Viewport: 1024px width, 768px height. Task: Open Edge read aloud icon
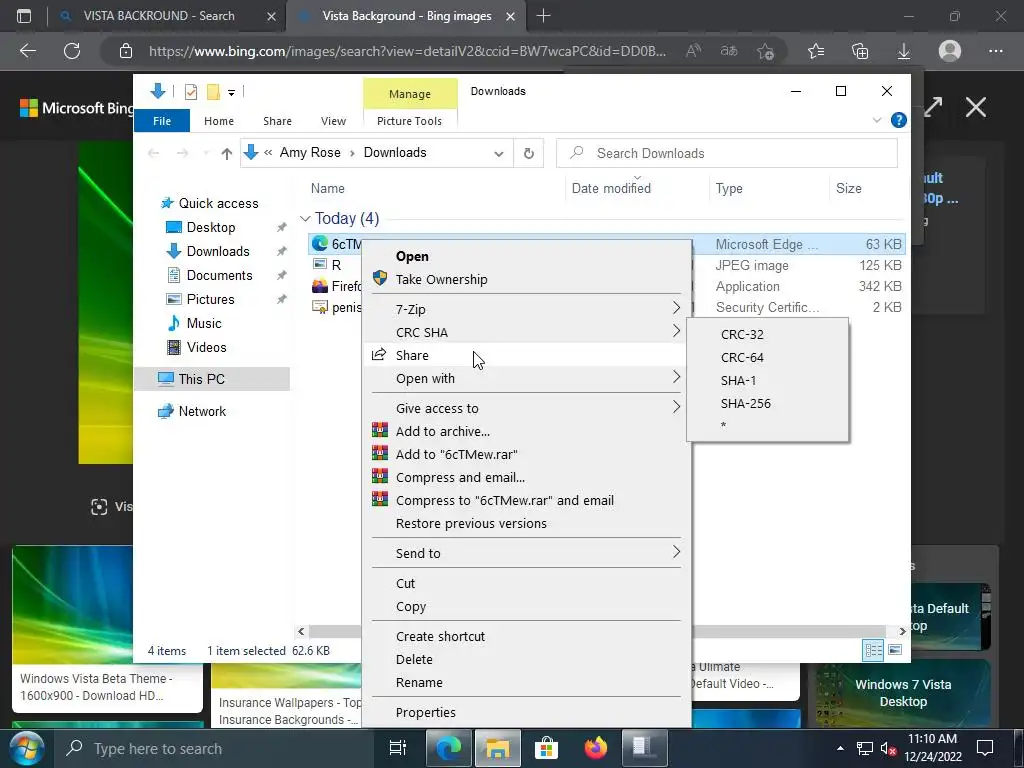pyautogui.click(x=694, y=51)
